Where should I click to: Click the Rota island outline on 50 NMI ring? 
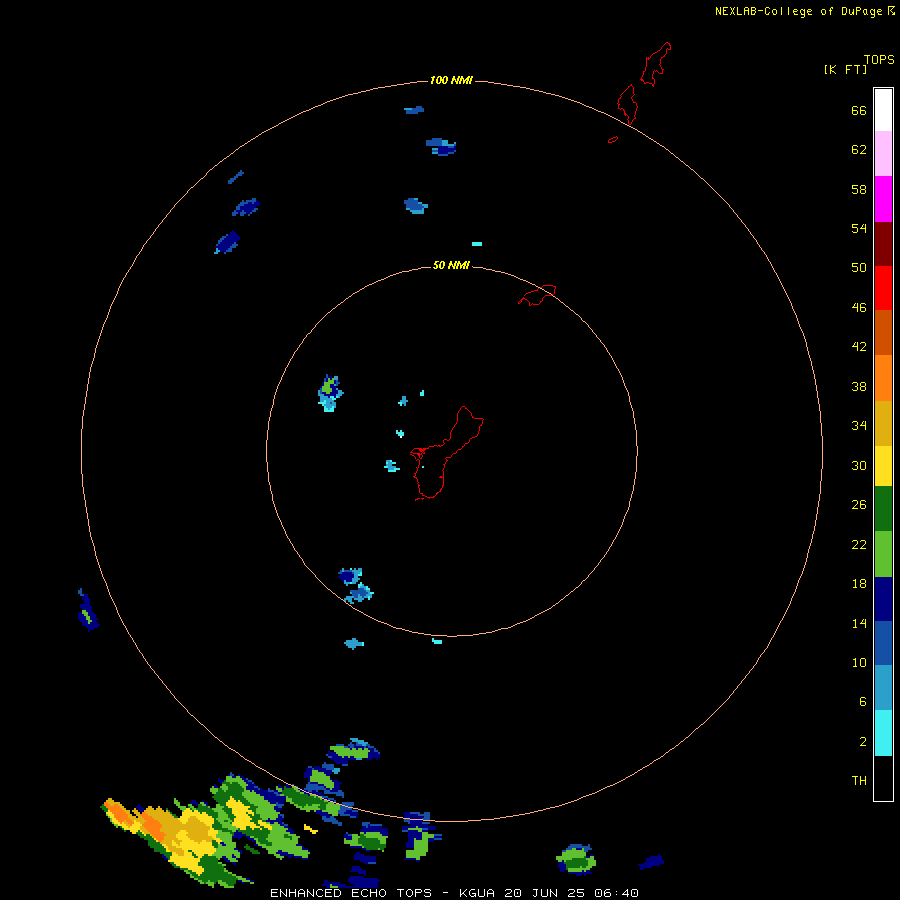[537, 295]
